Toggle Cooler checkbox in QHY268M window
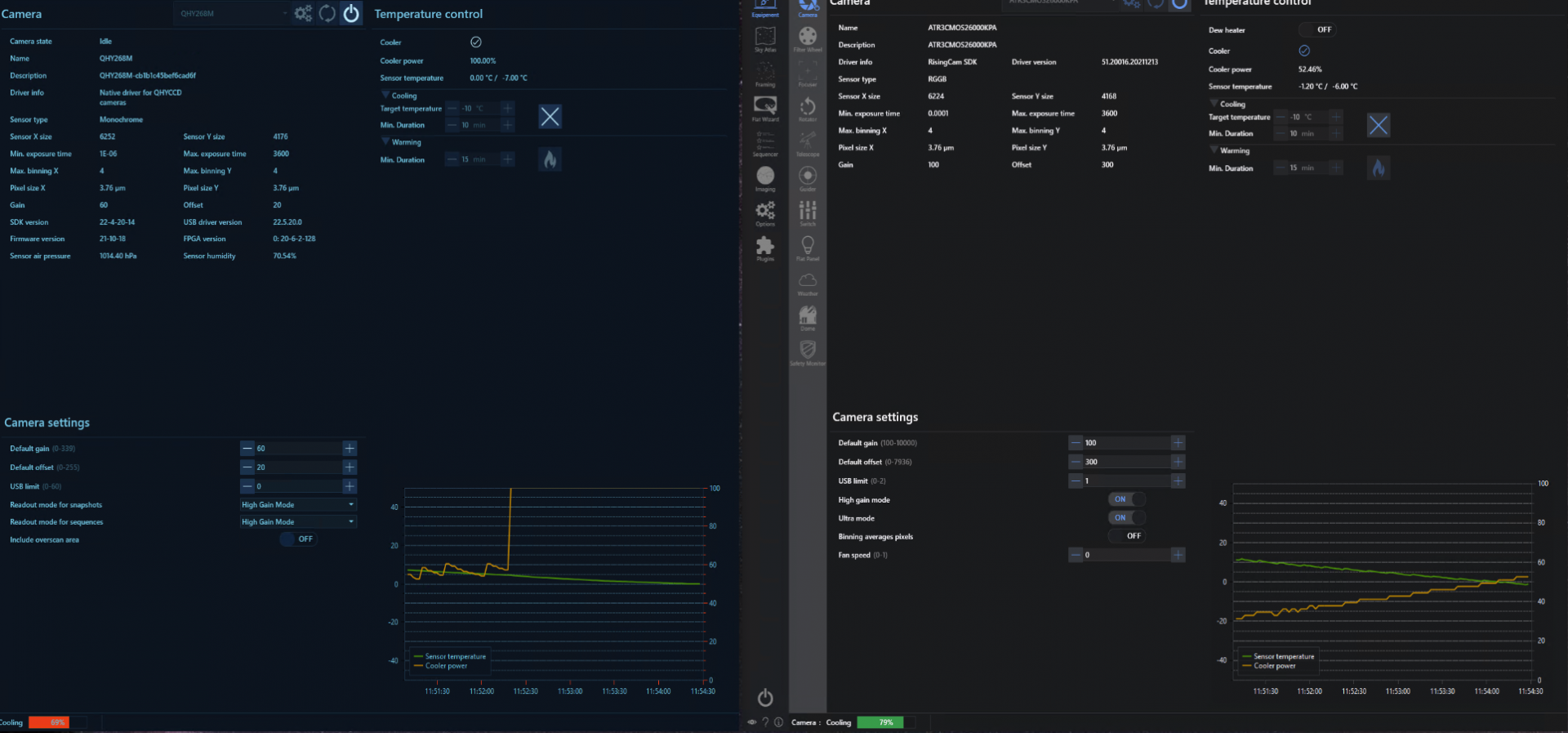 [x=476, y=42]
